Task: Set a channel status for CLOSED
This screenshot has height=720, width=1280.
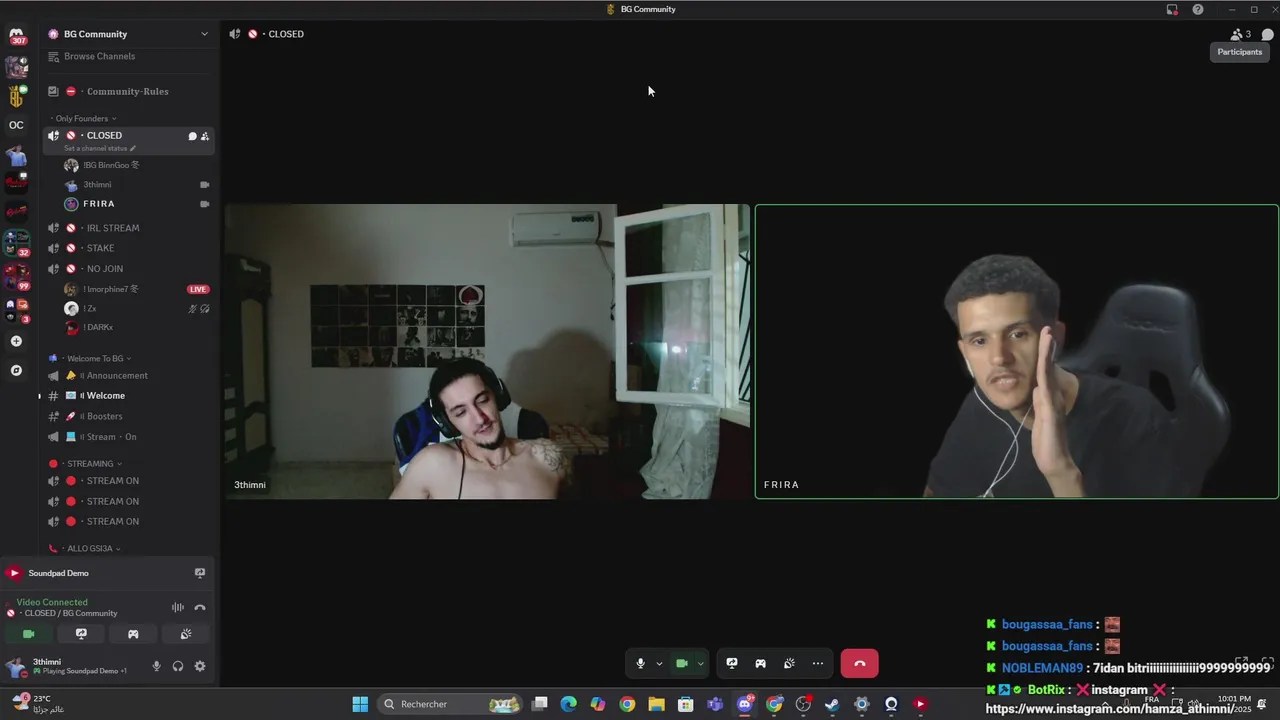Action: pyautogui.click(x=99, y=148)
